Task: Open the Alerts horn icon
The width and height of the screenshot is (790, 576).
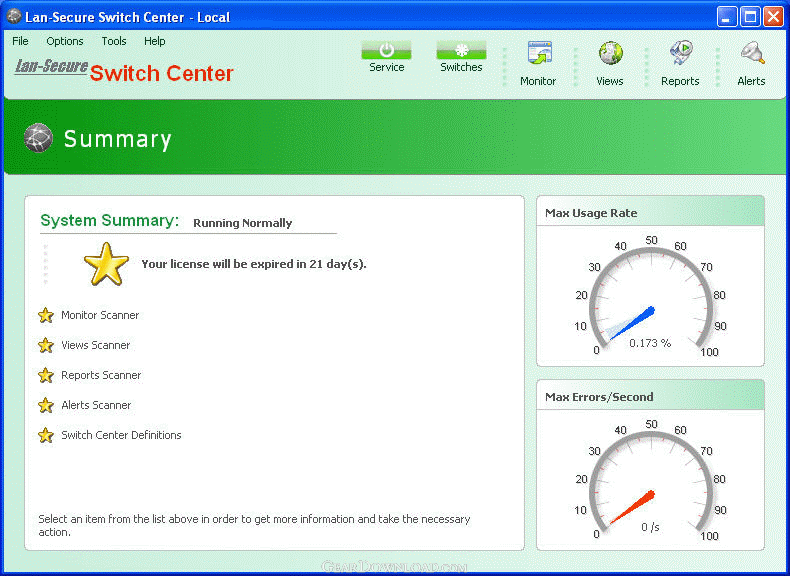Action: click(x=752, y=53)
